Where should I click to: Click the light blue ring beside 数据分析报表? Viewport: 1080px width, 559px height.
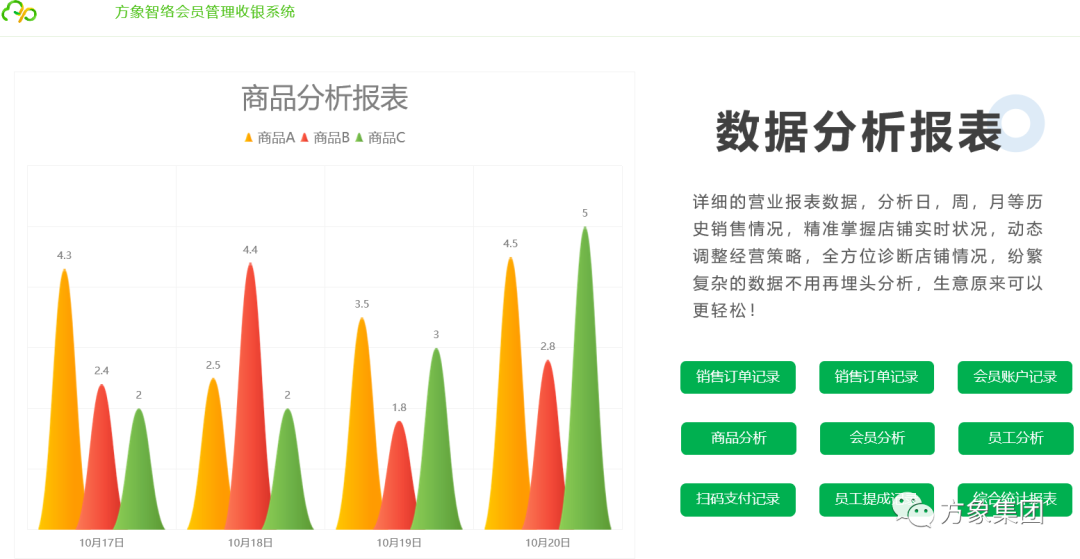1017,124
